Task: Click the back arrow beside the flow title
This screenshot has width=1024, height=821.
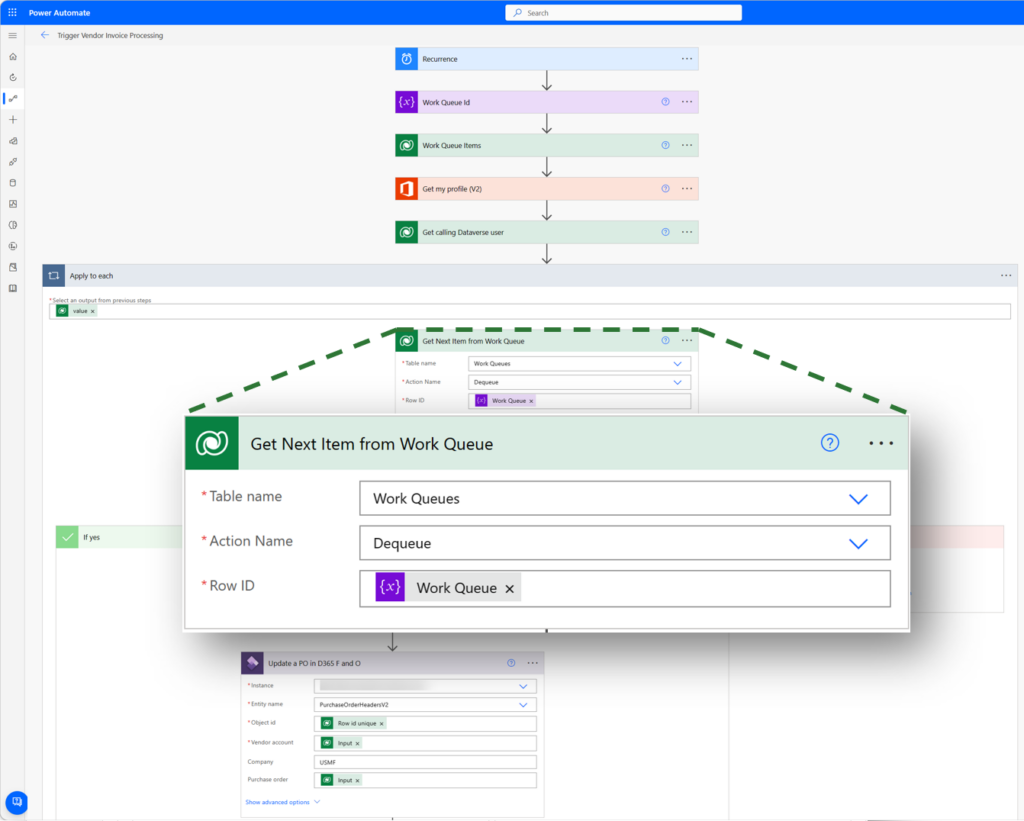Action: (45, 34)
